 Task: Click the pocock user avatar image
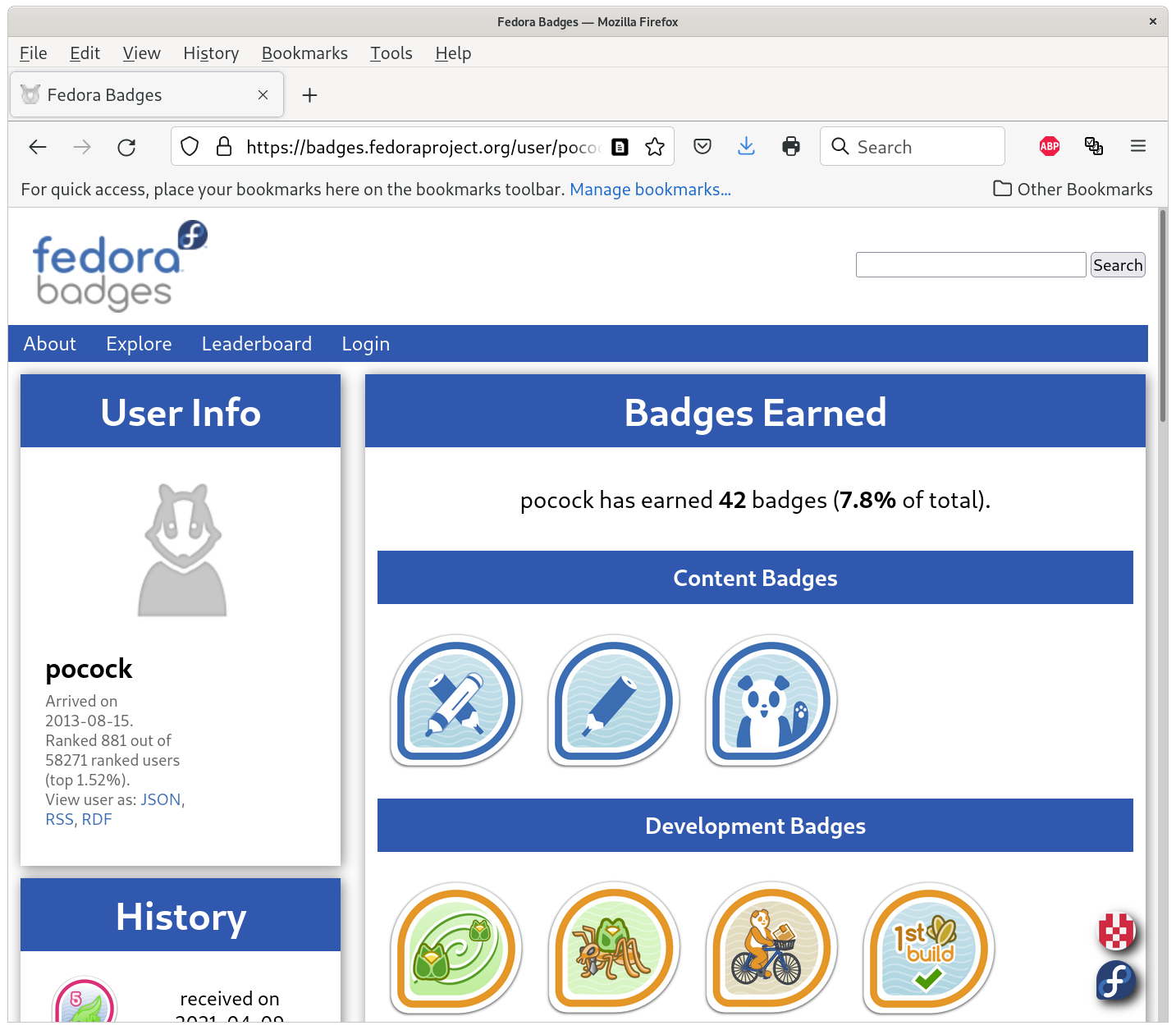(x=182, y=550)
